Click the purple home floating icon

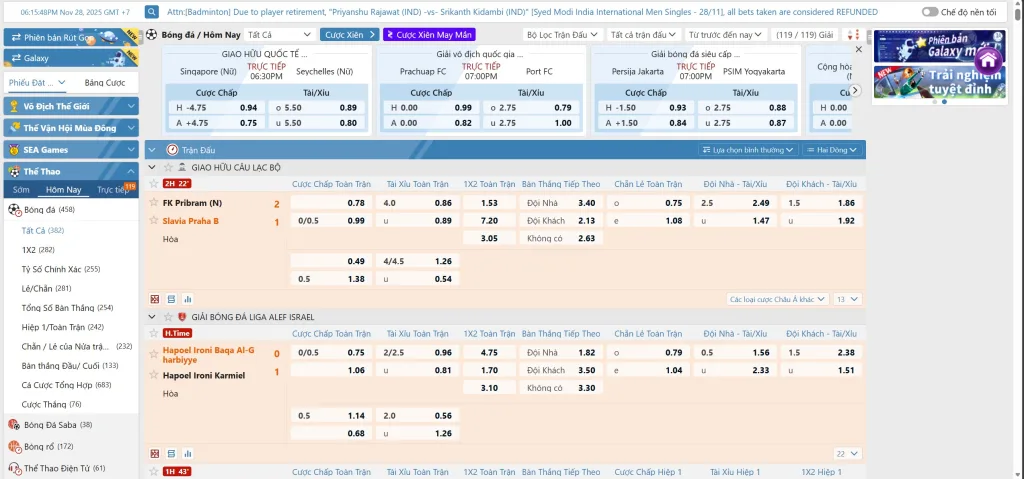coord(989,60)
